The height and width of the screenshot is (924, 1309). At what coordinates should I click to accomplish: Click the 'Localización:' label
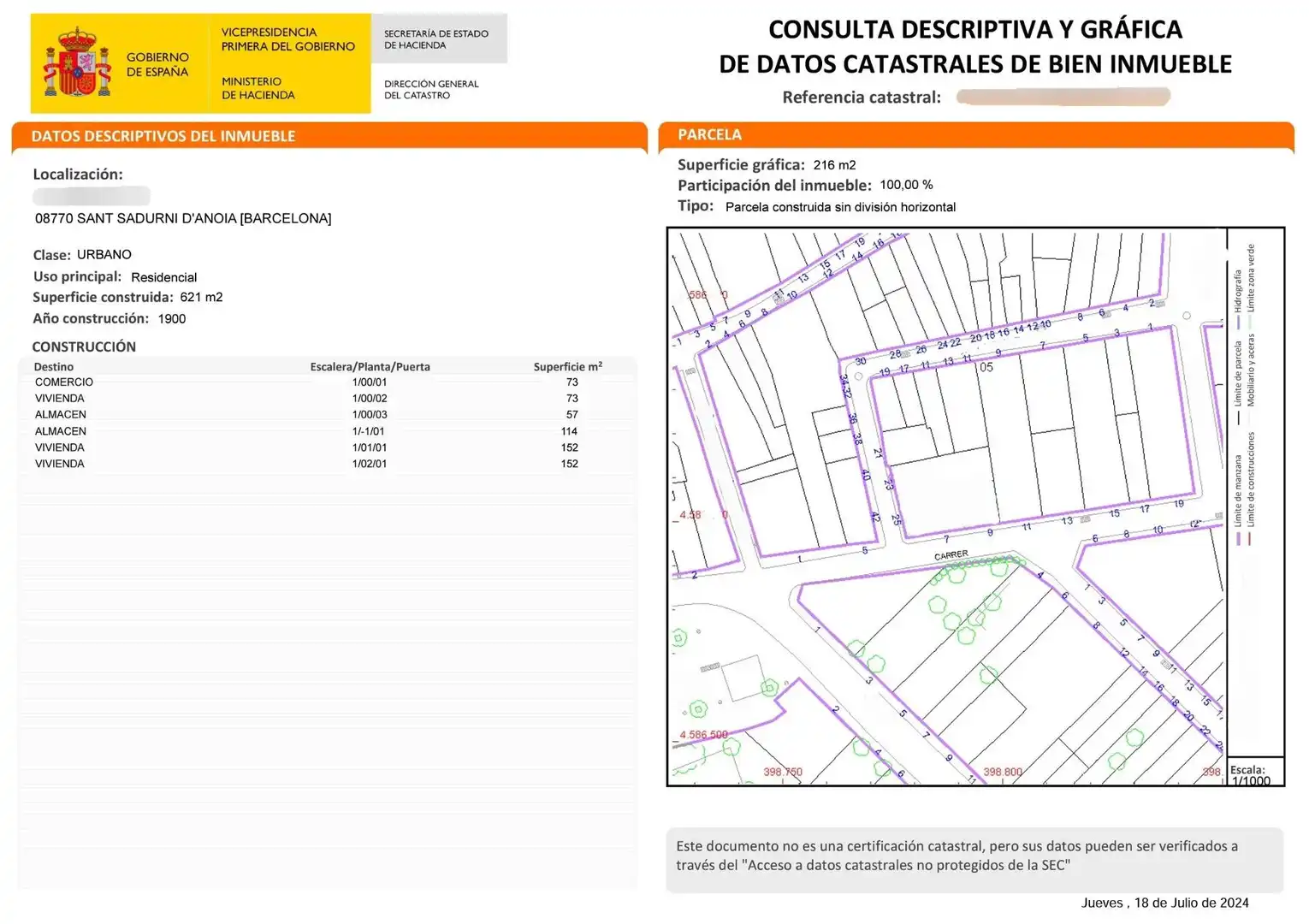(x=78, y=174)
